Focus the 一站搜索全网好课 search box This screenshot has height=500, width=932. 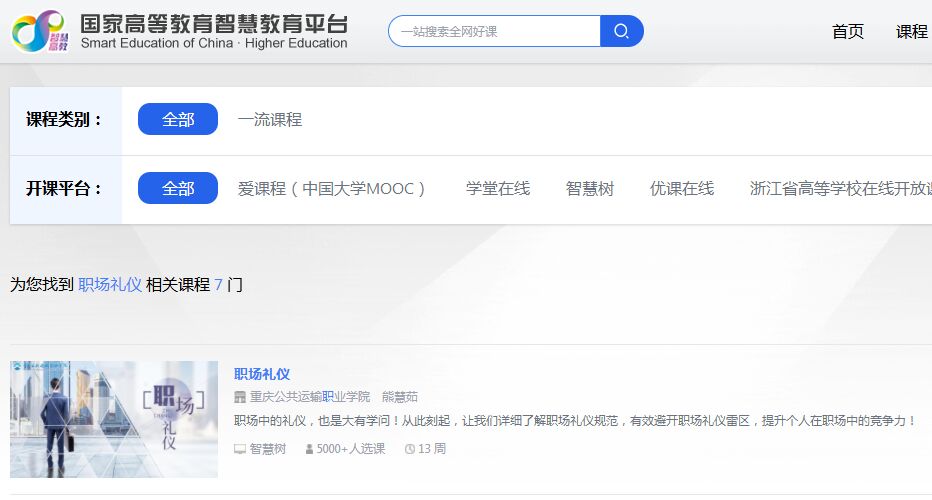click(x=495, y=31)
